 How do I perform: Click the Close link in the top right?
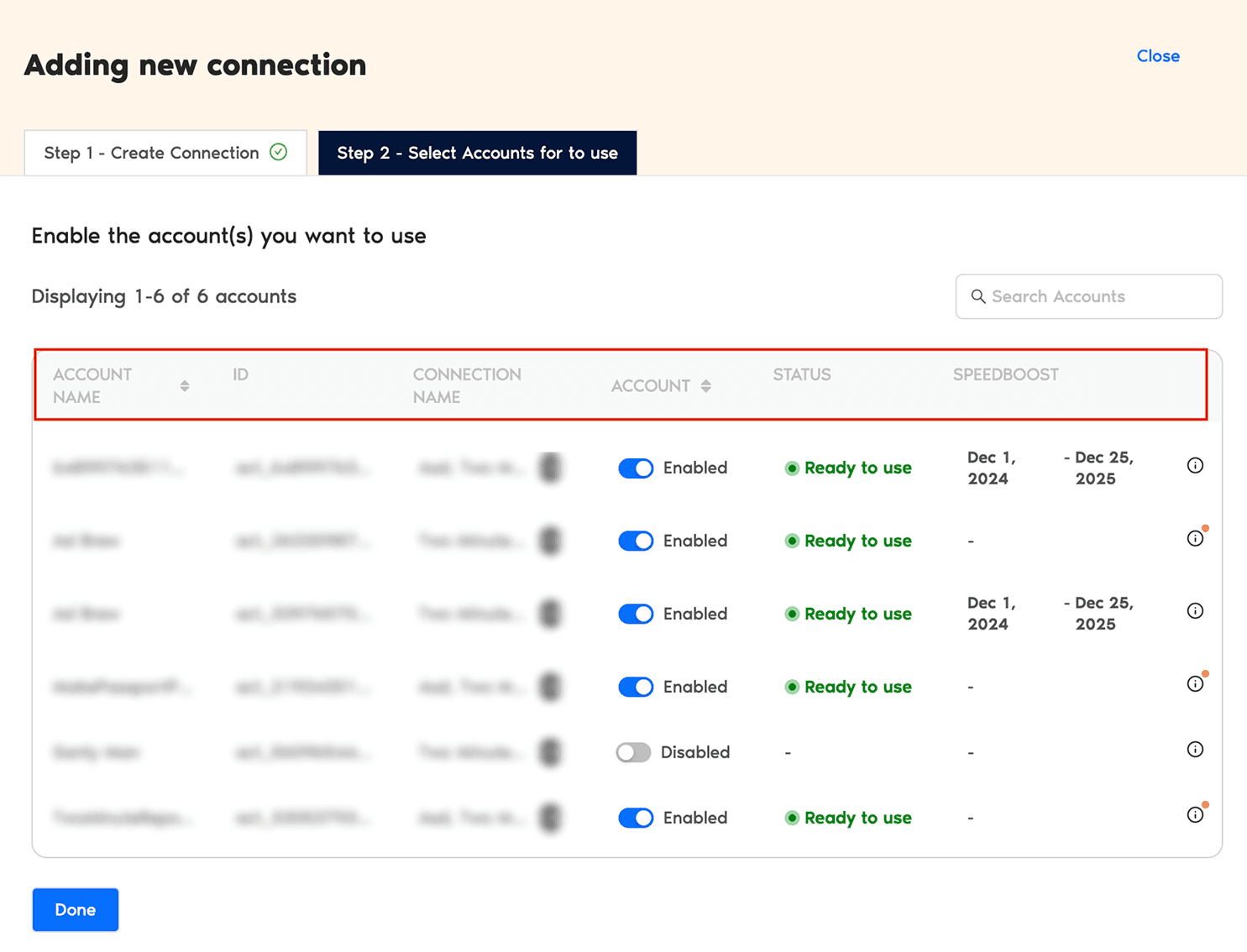click(1158, 55)
